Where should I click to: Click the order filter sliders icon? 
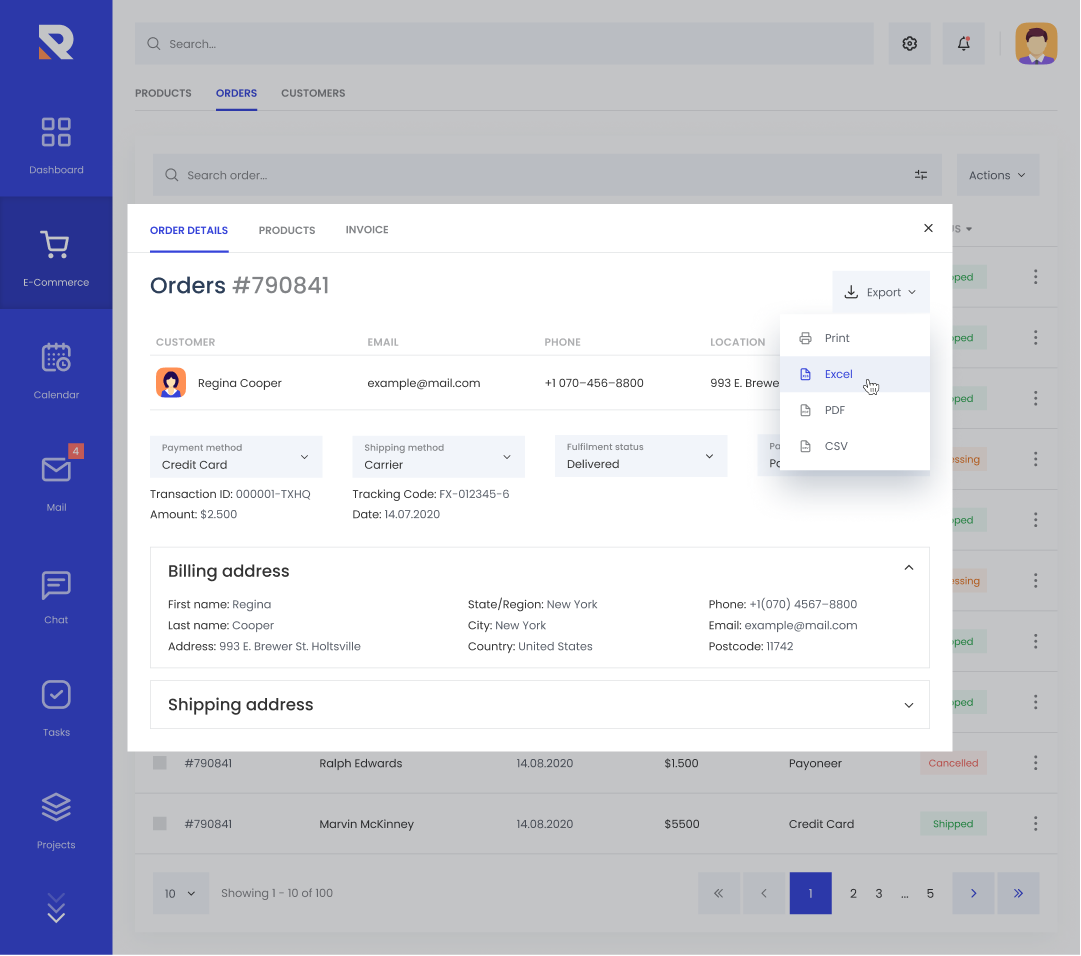coord(921,175)
